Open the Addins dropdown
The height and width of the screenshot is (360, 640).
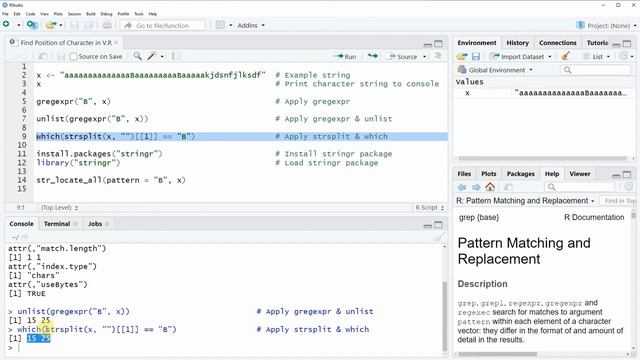click(251, 25)
